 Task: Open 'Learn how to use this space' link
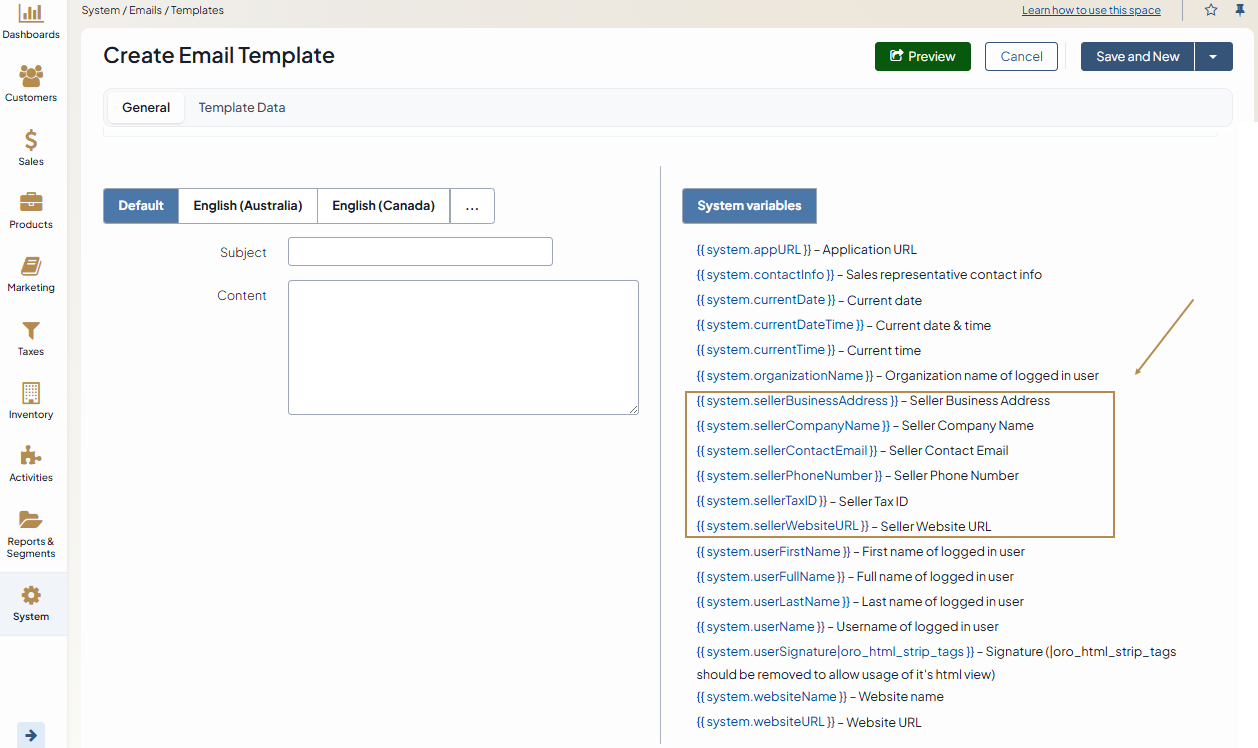[x=1091, y=11]
